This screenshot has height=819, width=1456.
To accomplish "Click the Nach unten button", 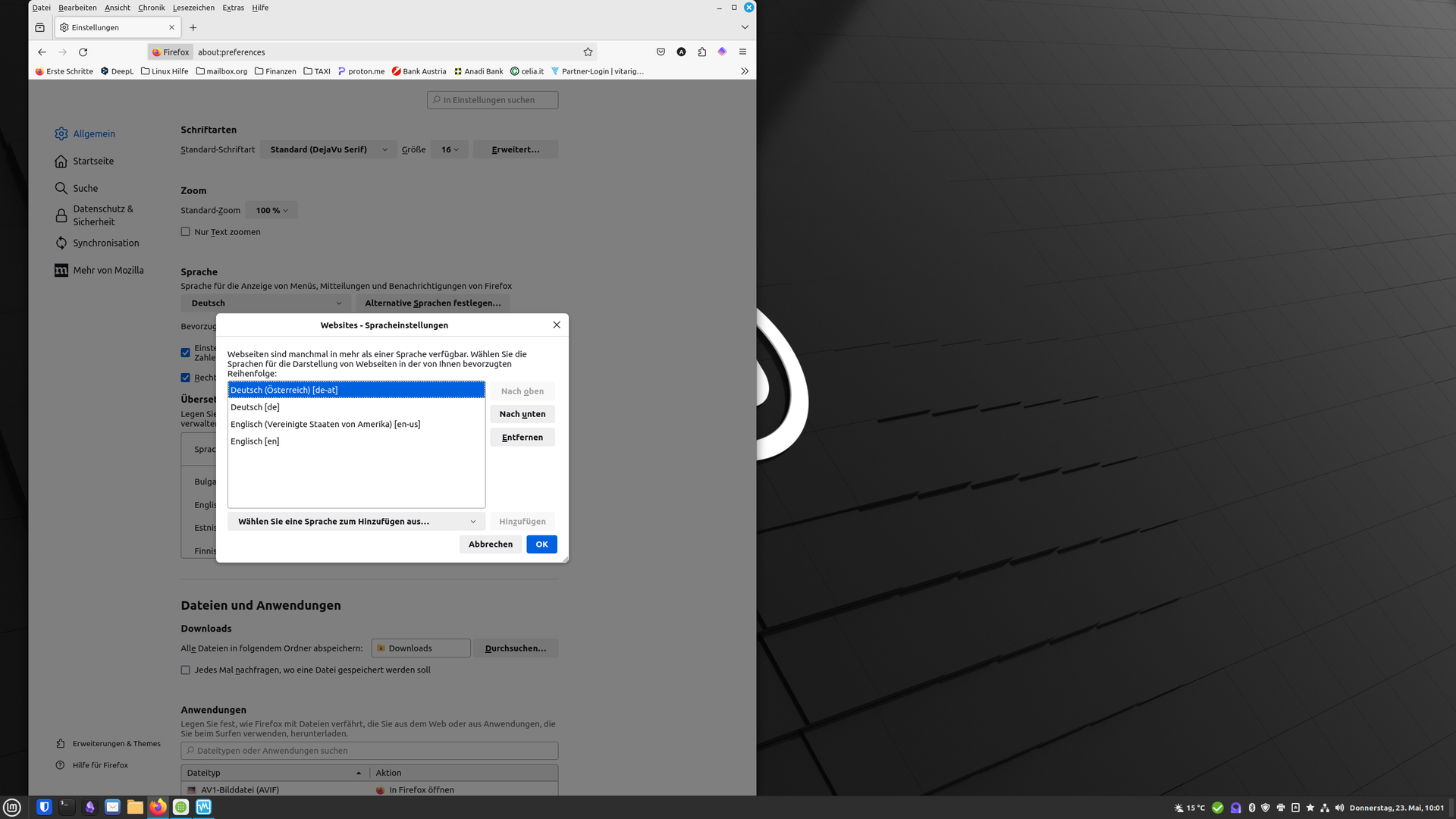I will point(522,414).
